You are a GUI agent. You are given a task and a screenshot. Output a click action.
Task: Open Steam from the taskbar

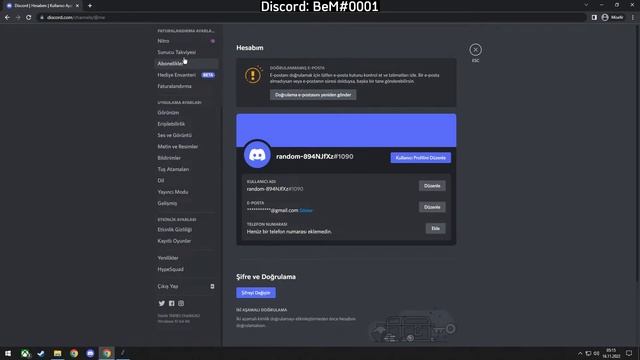[x=41, y=353]
